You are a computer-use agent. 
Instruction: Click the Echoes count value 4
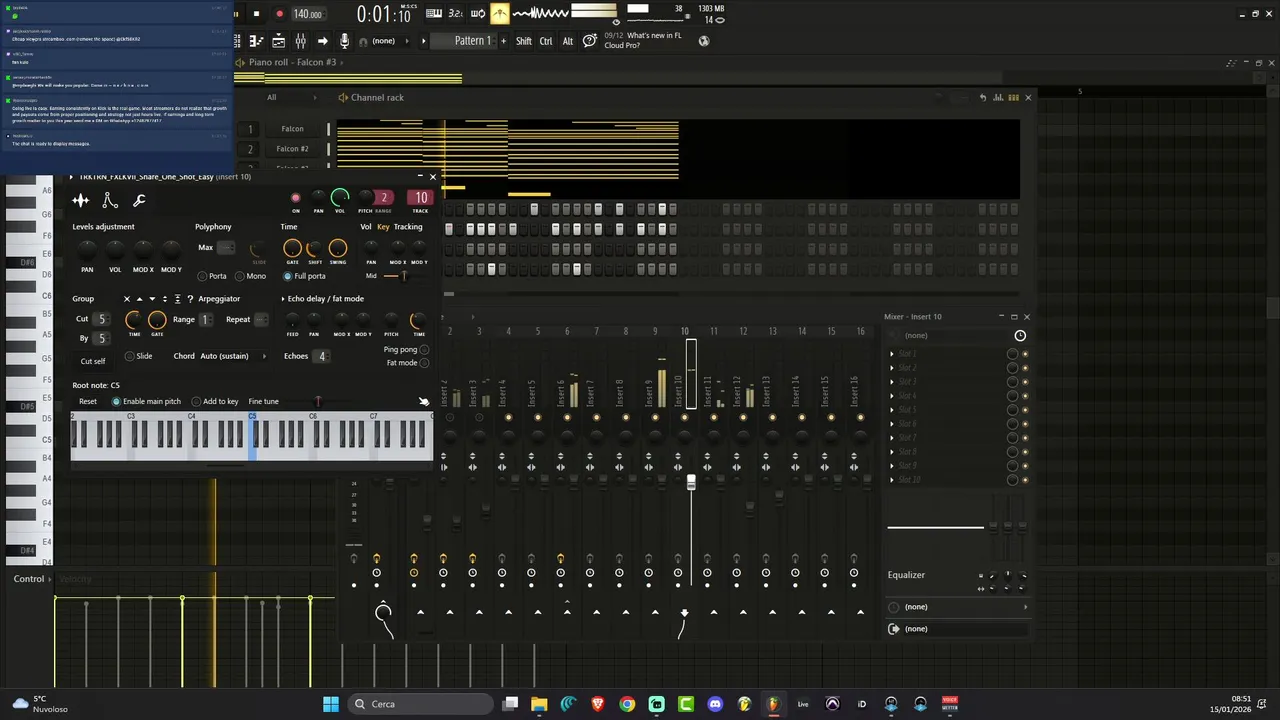321,356
